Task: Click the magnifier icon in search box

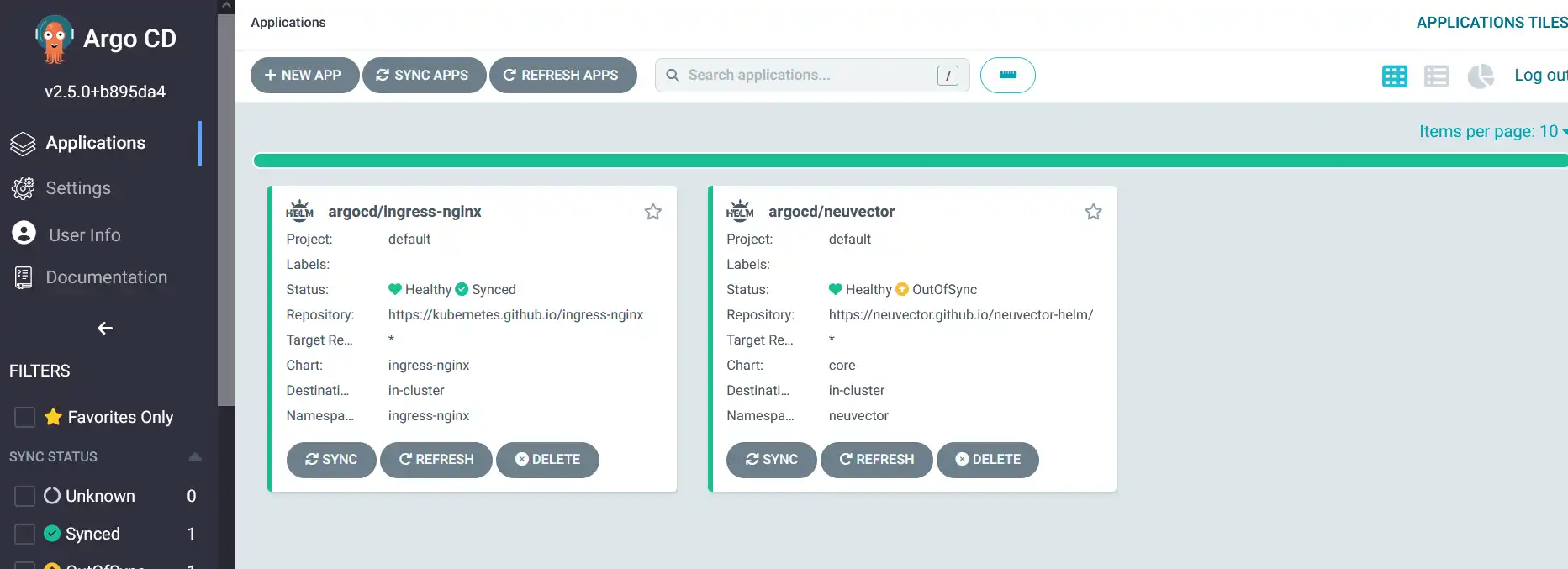Action: (x=673, y=75)
